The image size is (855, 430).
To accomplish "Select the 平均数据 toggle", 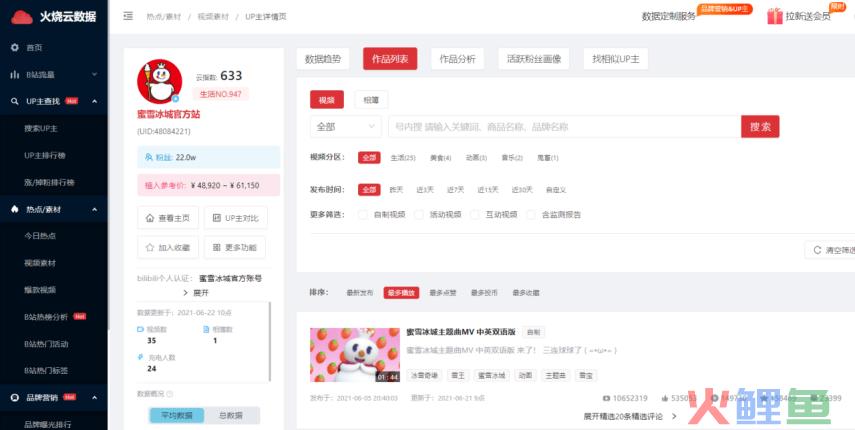I will pos(177,416).
